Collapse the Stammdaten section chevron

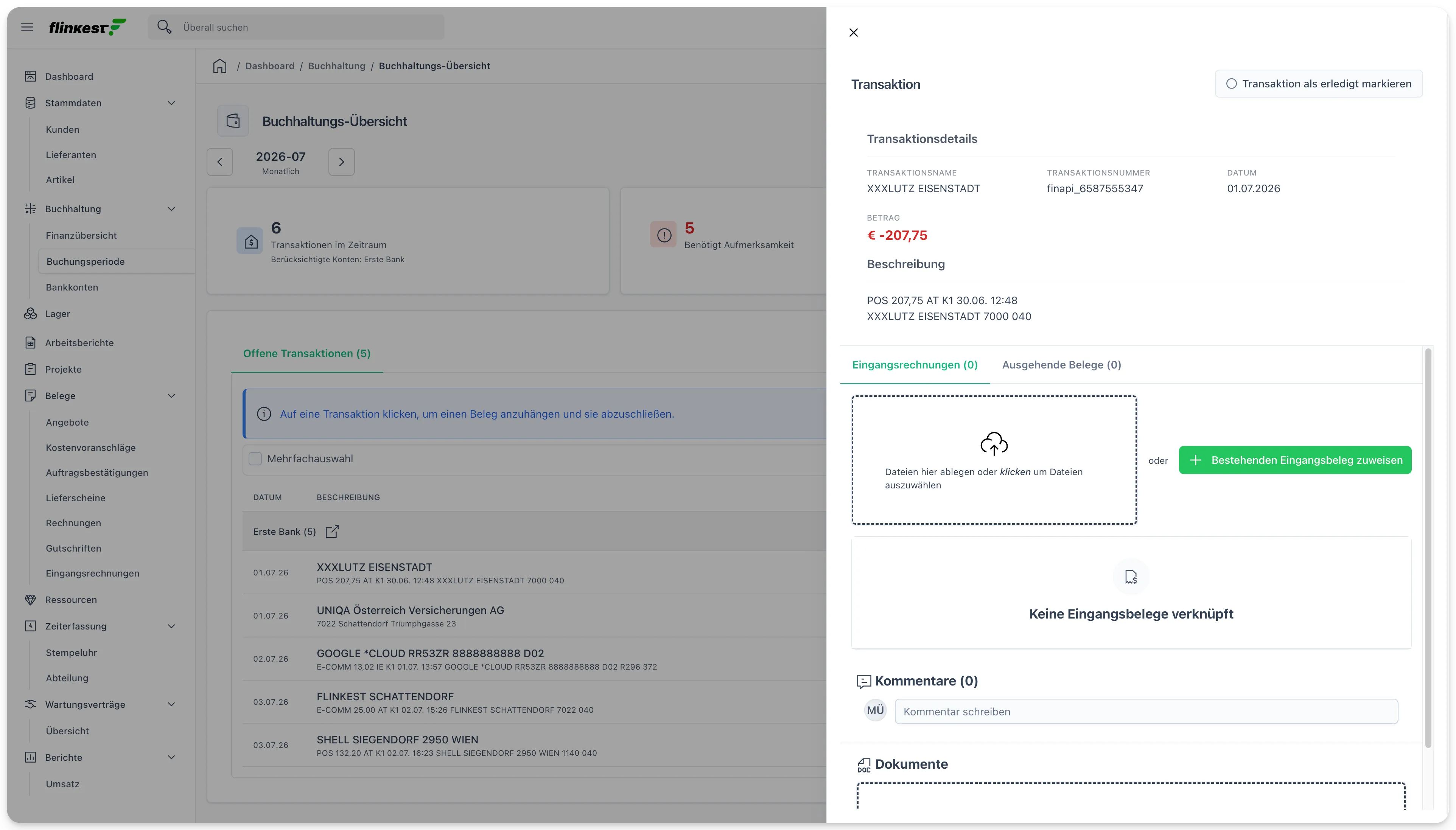pos(171,103)
